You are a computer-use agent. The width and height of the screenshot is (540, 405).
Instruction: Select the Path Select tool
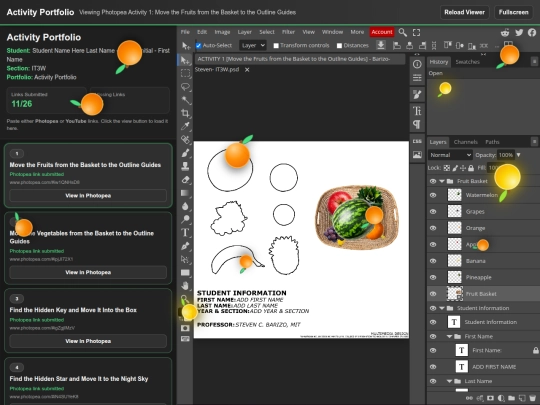(185, 259)
